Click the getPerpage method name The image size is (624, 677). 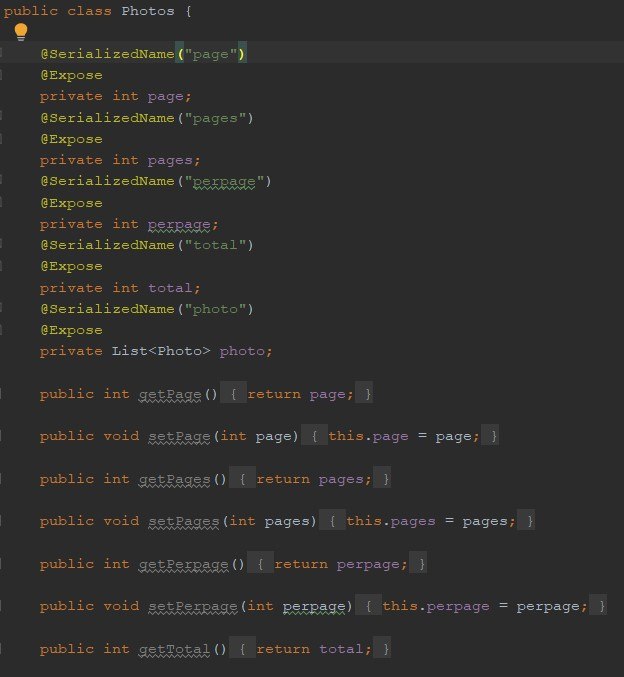click(184, 563)
